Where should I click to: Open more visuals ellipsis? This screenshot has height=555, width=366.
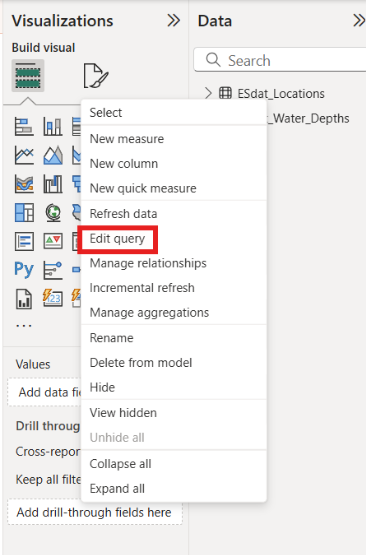click(24, 325)
